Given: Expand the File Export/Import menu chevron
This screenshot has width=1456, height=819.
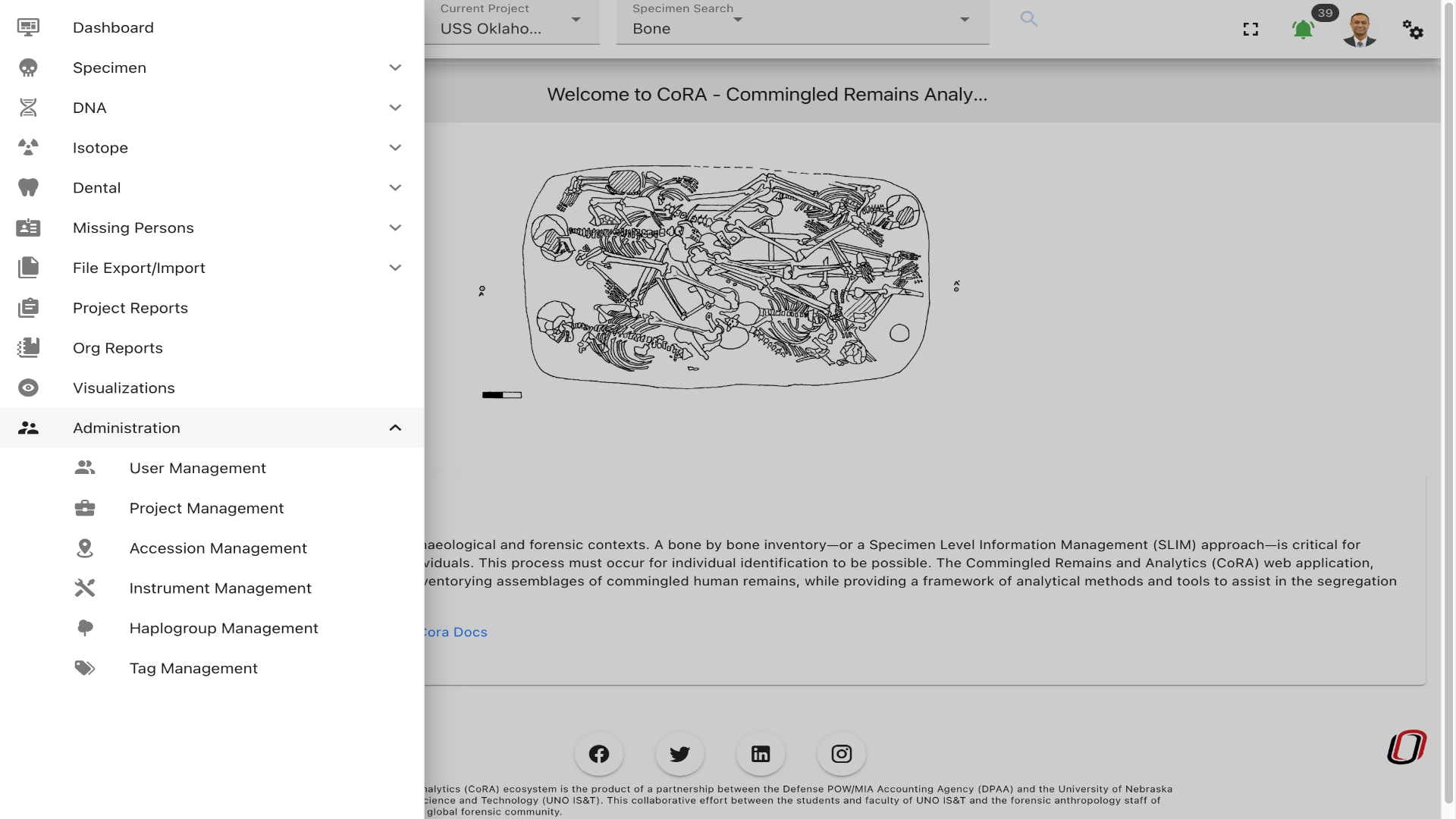Looking at the screenshot, I should (395, 268).
